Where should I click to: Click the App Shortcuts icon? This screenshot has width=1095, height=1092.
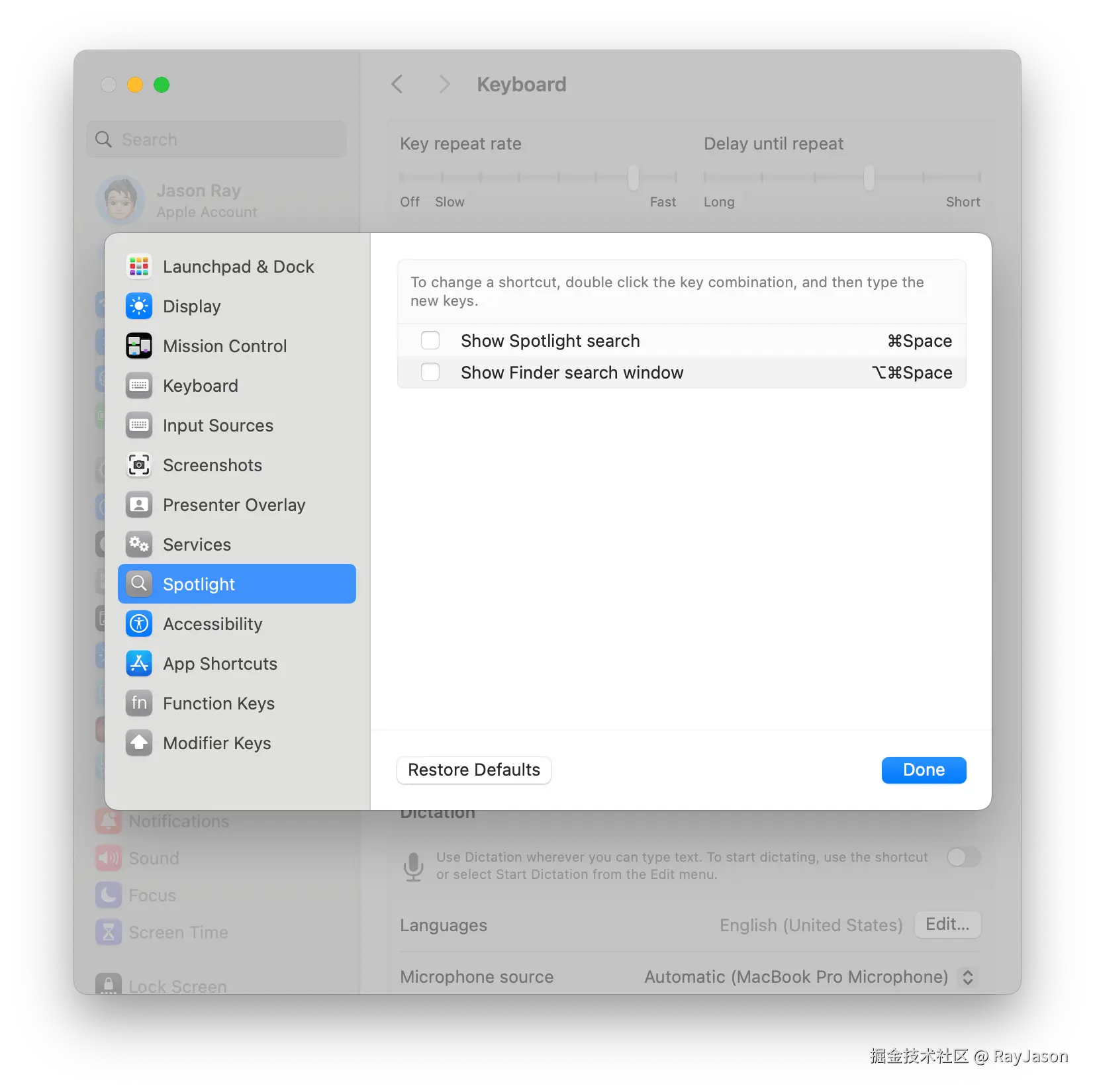point(139,663)
